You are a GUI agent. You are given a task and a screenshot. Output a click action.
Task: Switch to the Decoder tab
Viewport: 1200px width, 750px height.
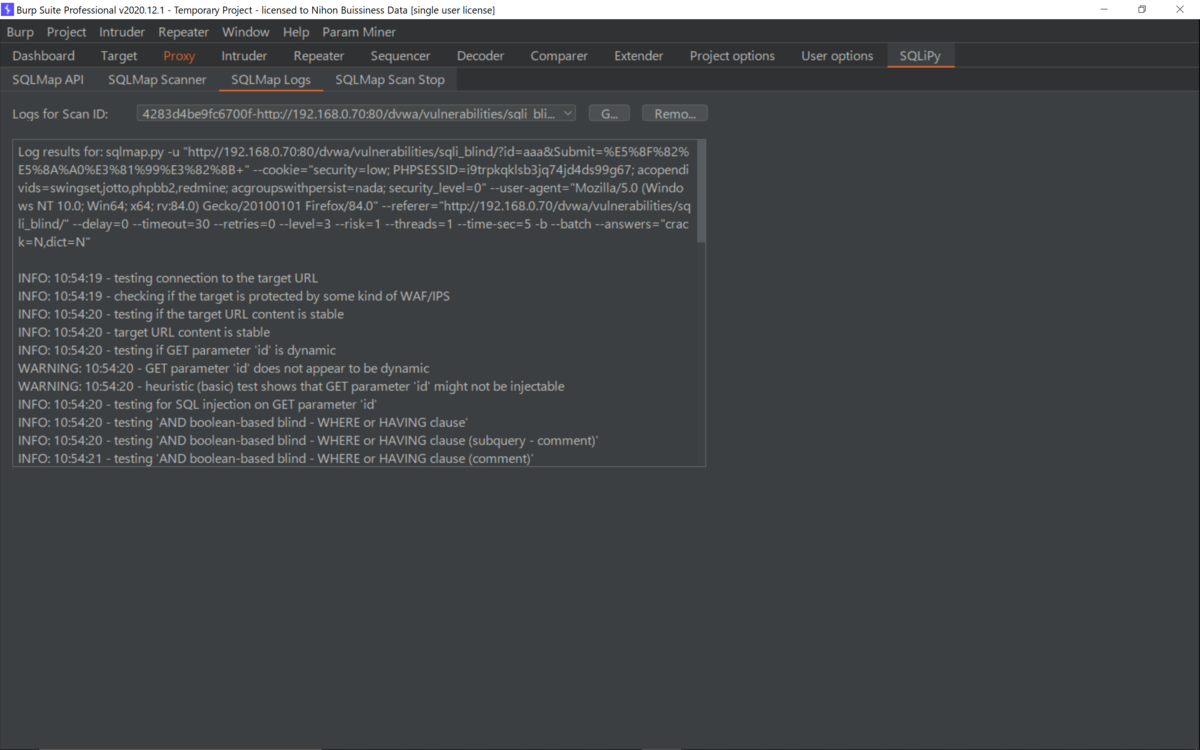click(x=481, y=56)
